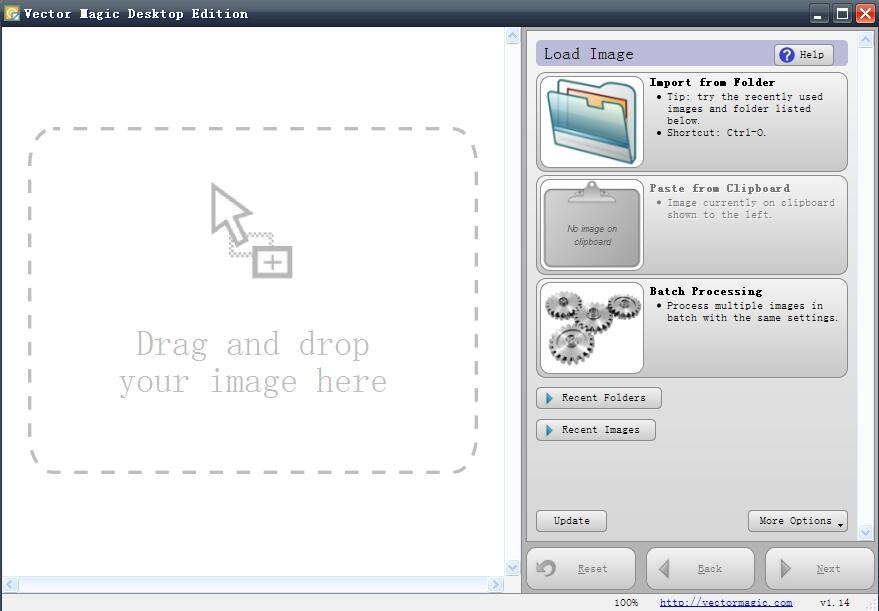Open the More Options dropdown

(x=797, y=521)
